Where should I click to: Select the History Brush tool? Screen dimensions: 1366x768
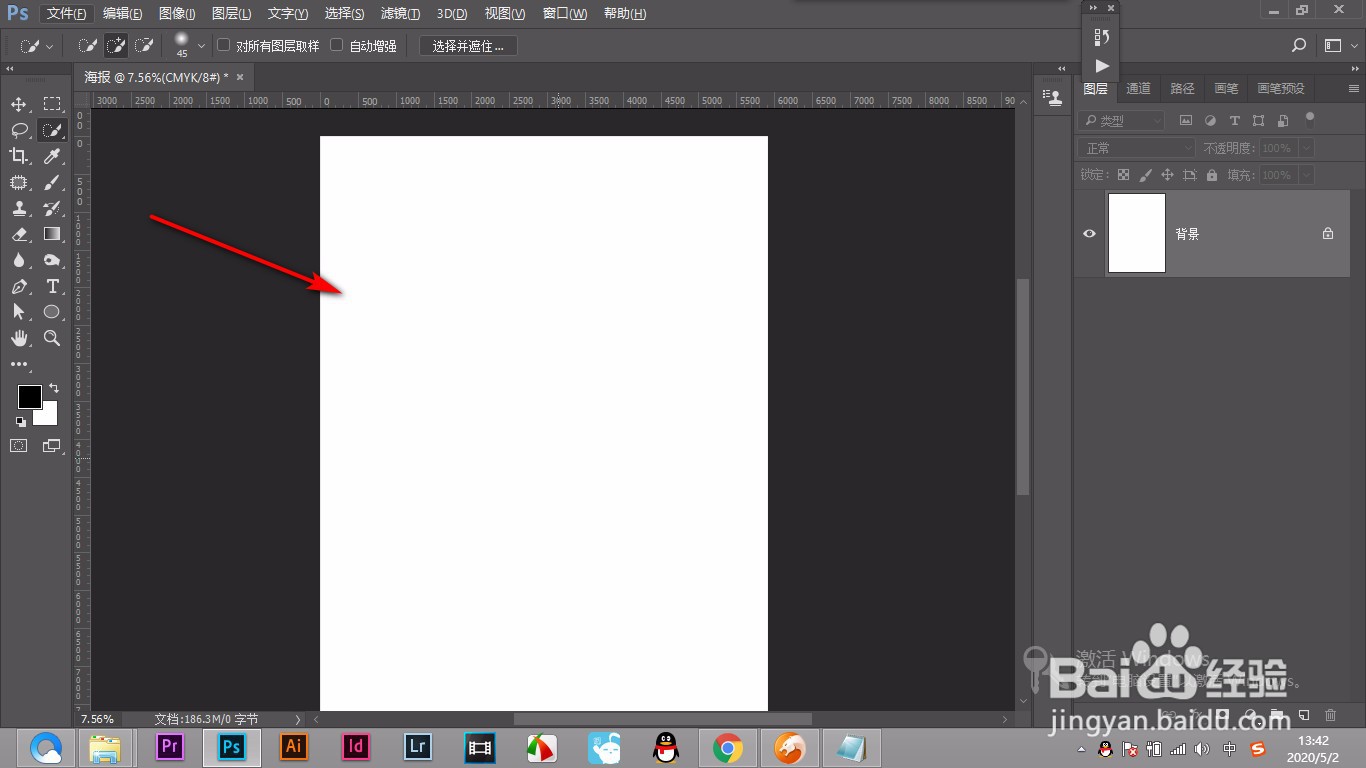(x=52, y=208)
